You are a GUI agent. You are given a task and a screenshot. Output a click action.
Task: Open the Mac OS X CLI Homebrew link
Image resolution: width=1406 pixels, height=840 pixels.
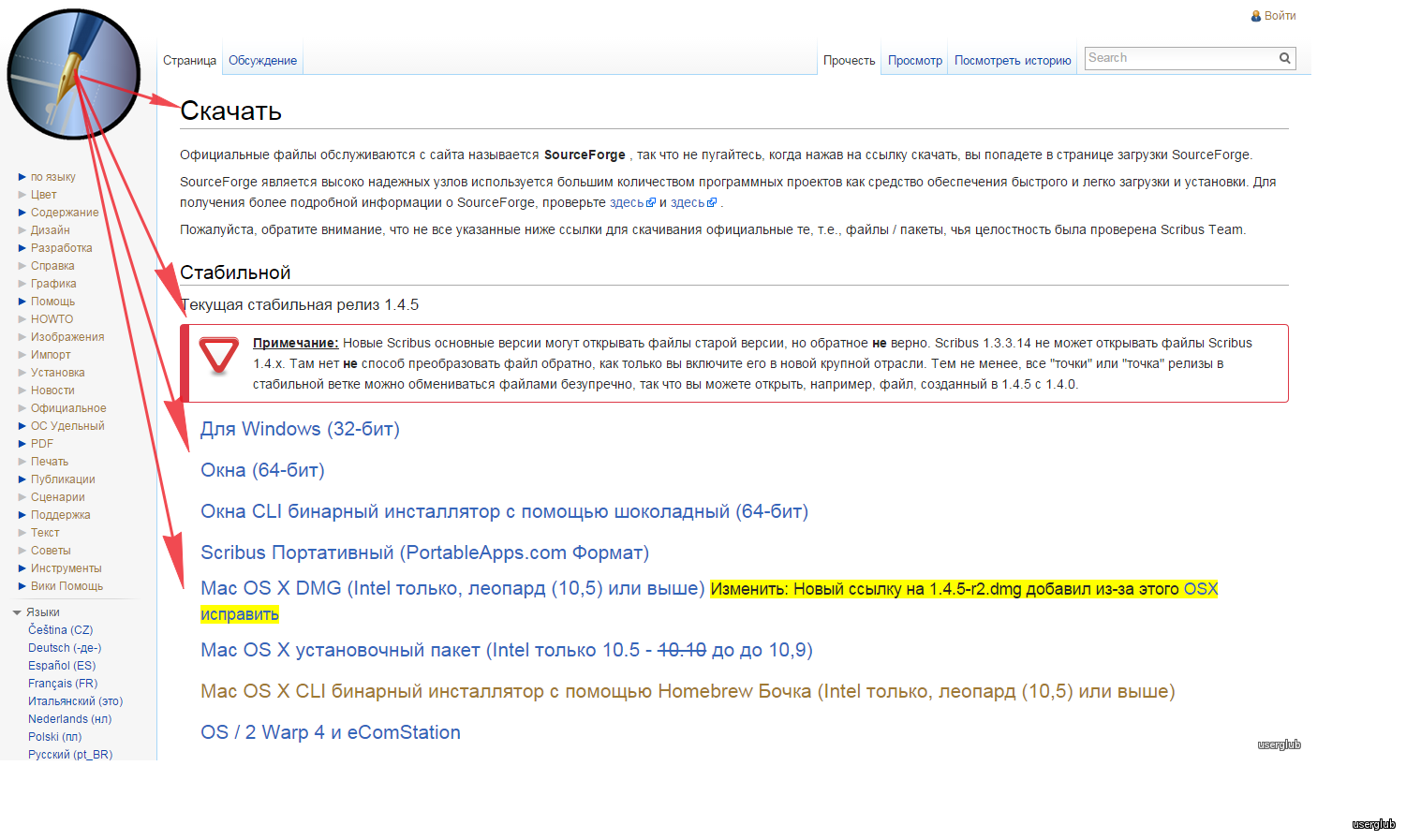(688, 691)
